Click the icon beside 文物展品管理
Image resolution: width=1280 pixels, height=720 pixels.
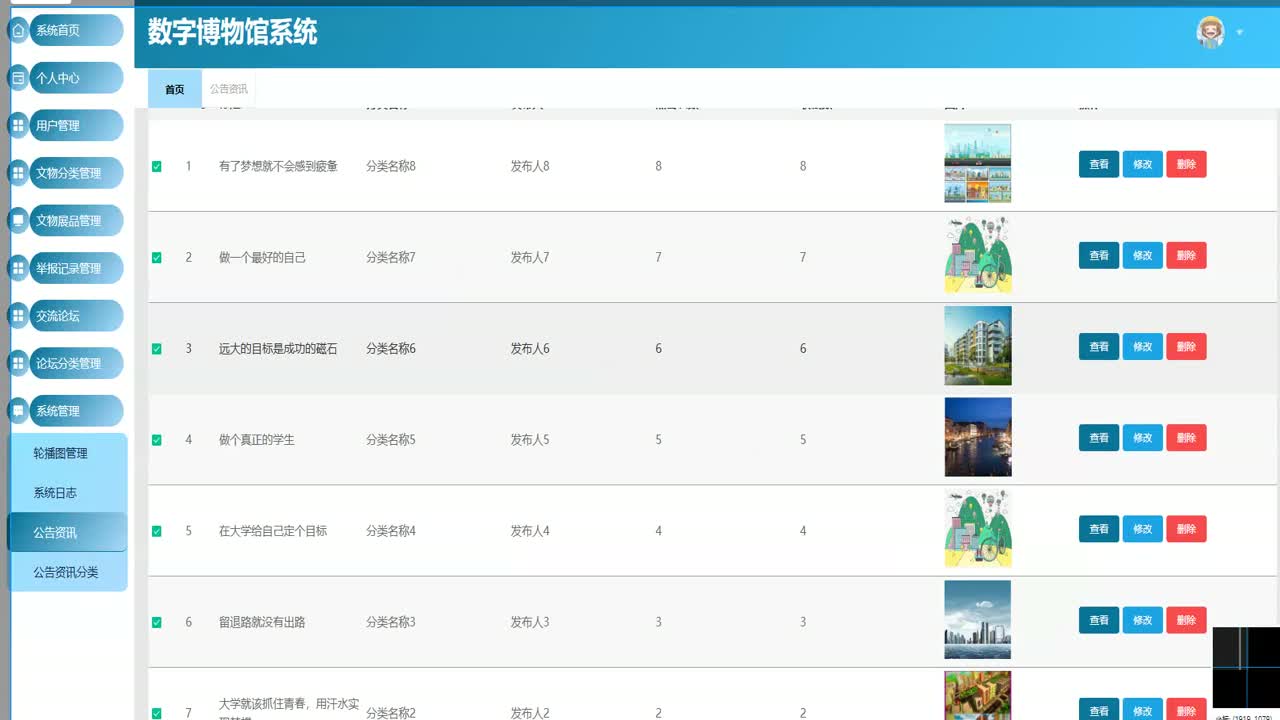point(18,221)
